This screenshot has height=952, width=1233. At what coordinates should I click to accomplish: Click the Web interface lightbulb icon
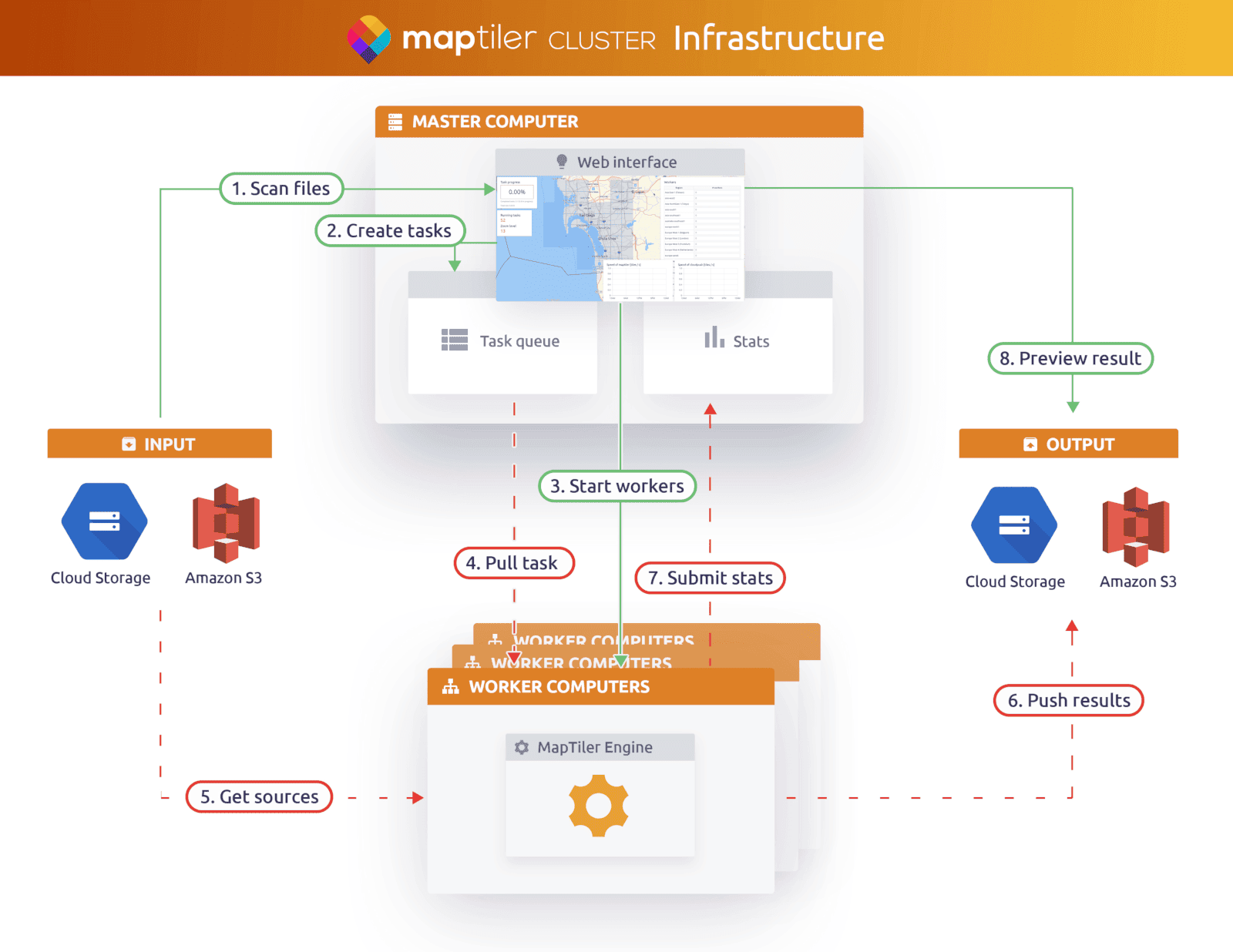(563, 162)
